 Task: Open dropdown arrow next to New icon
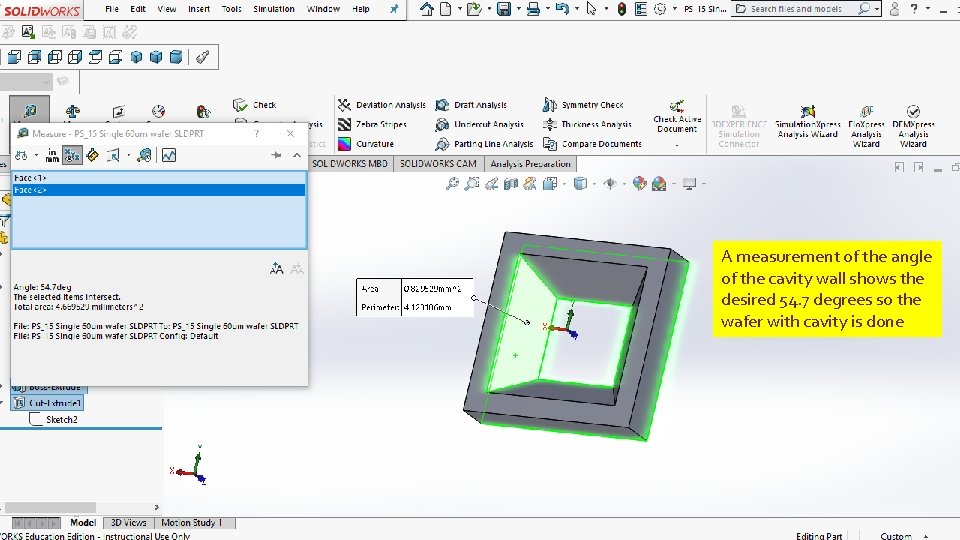(x=459, y=9)
